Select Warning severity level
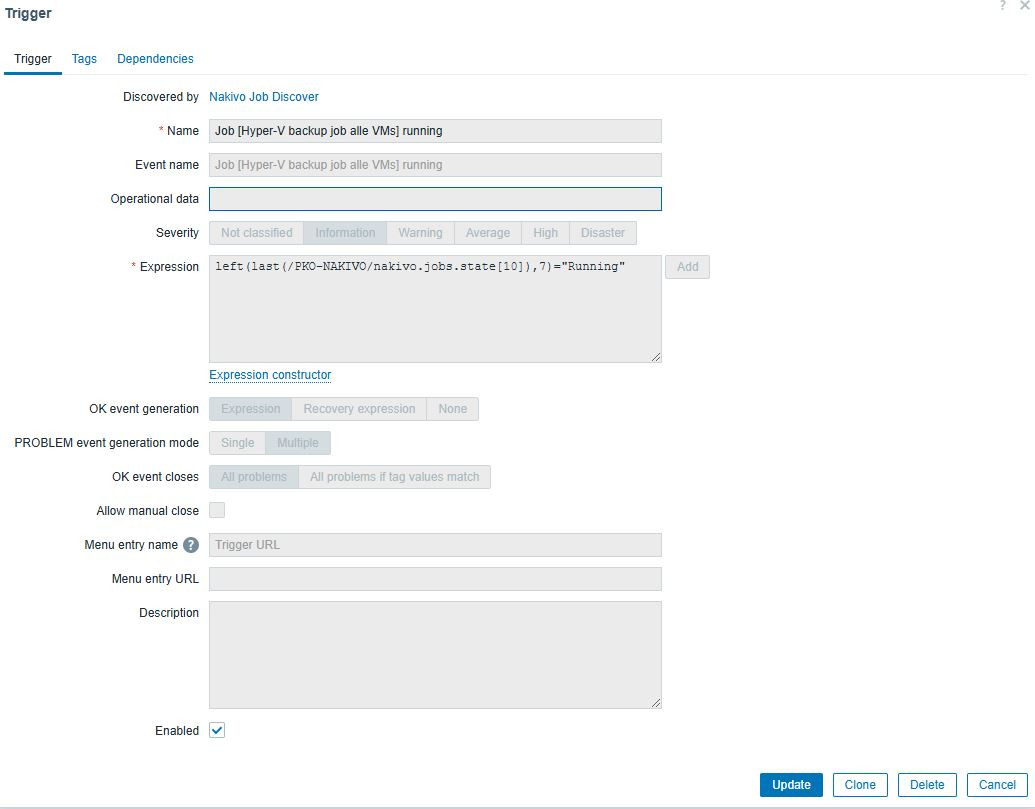 tap(420, 233)
